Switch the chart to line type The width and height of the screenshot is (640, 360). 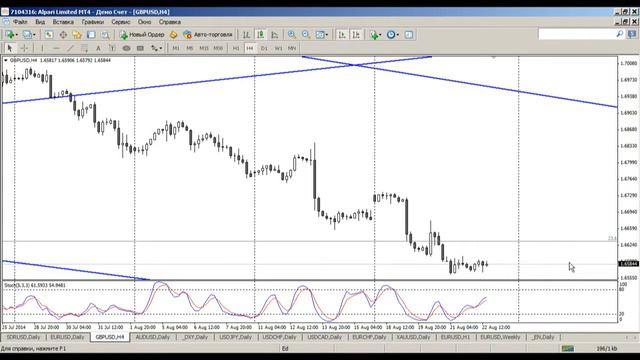275,35
